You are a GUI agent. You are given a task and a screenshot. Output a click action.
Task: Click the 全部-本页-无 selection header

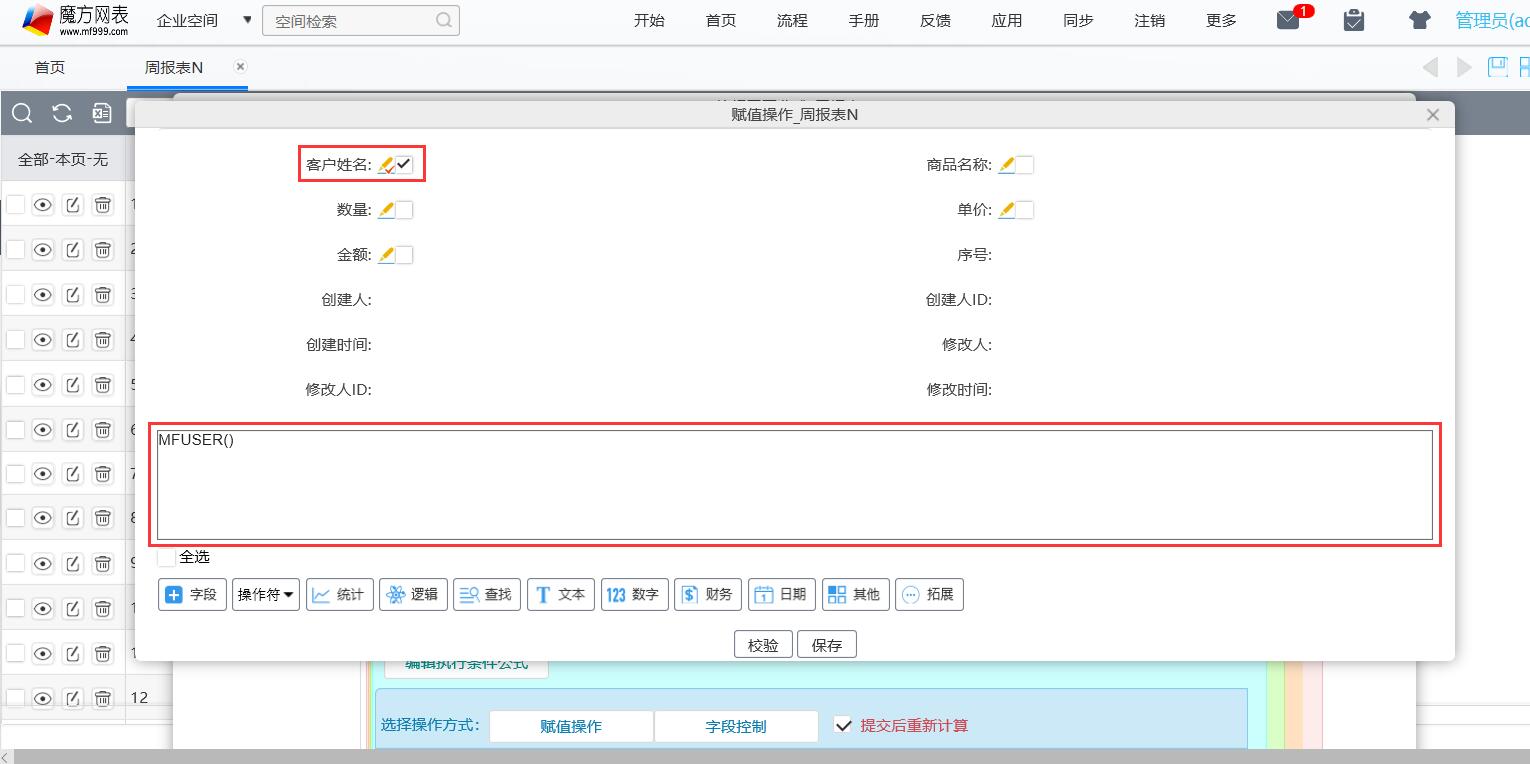click(63, 159)
